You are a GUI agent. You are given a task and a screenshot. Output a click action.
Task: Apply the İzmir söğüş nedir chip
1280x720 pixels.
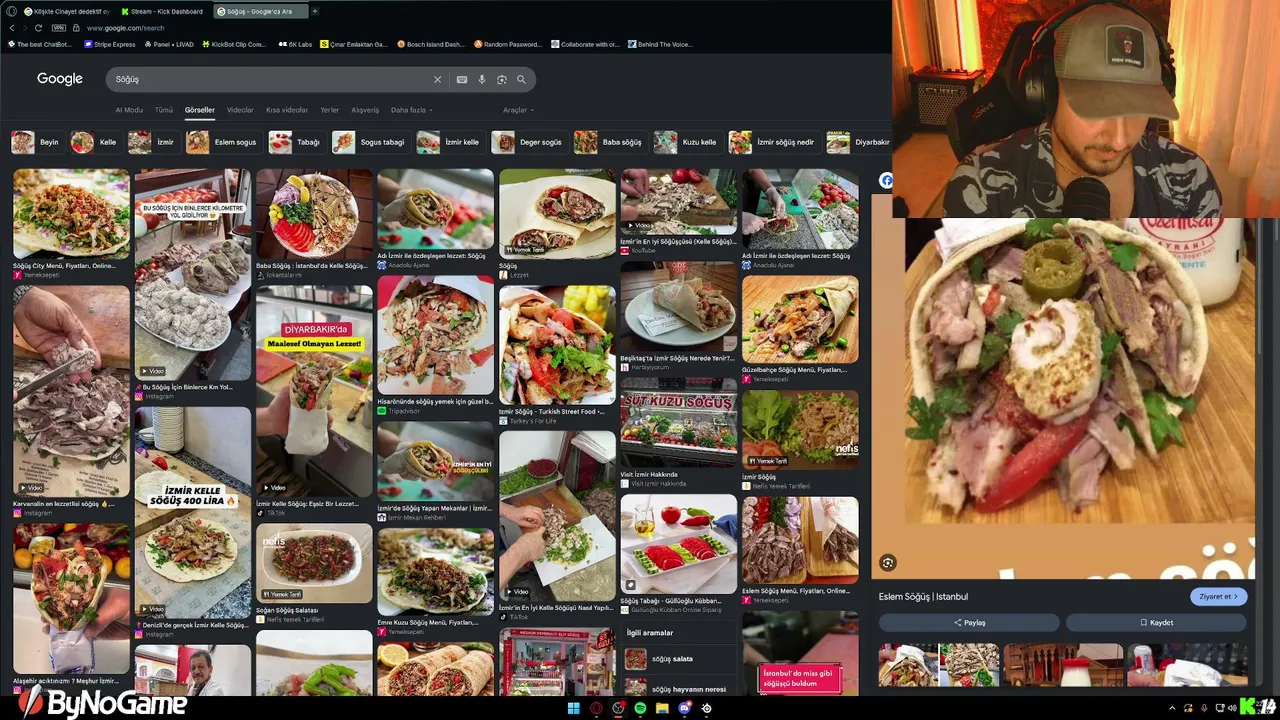point(772,142)
